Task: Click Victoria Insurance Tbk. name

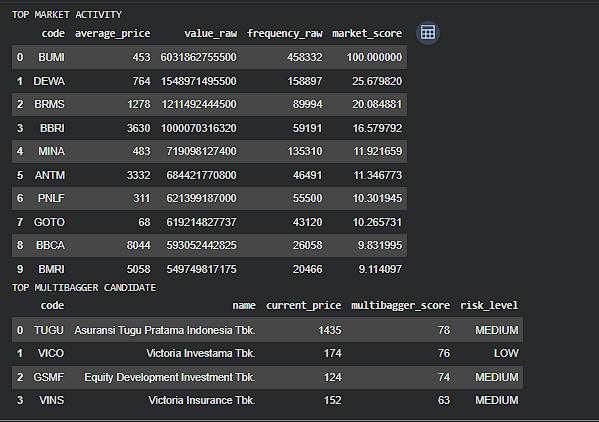Action: (202, 400)
